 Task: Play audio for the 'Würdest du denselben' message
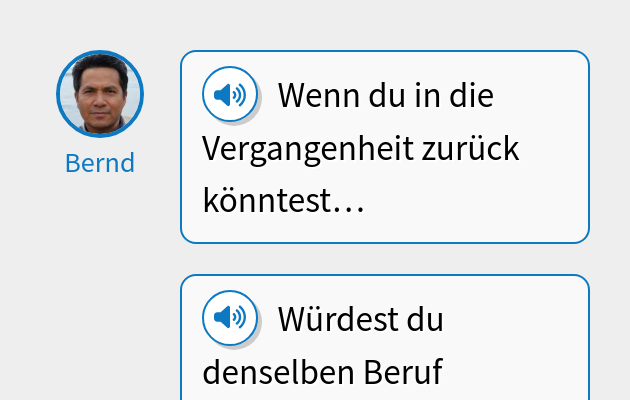tap(230, 318)
